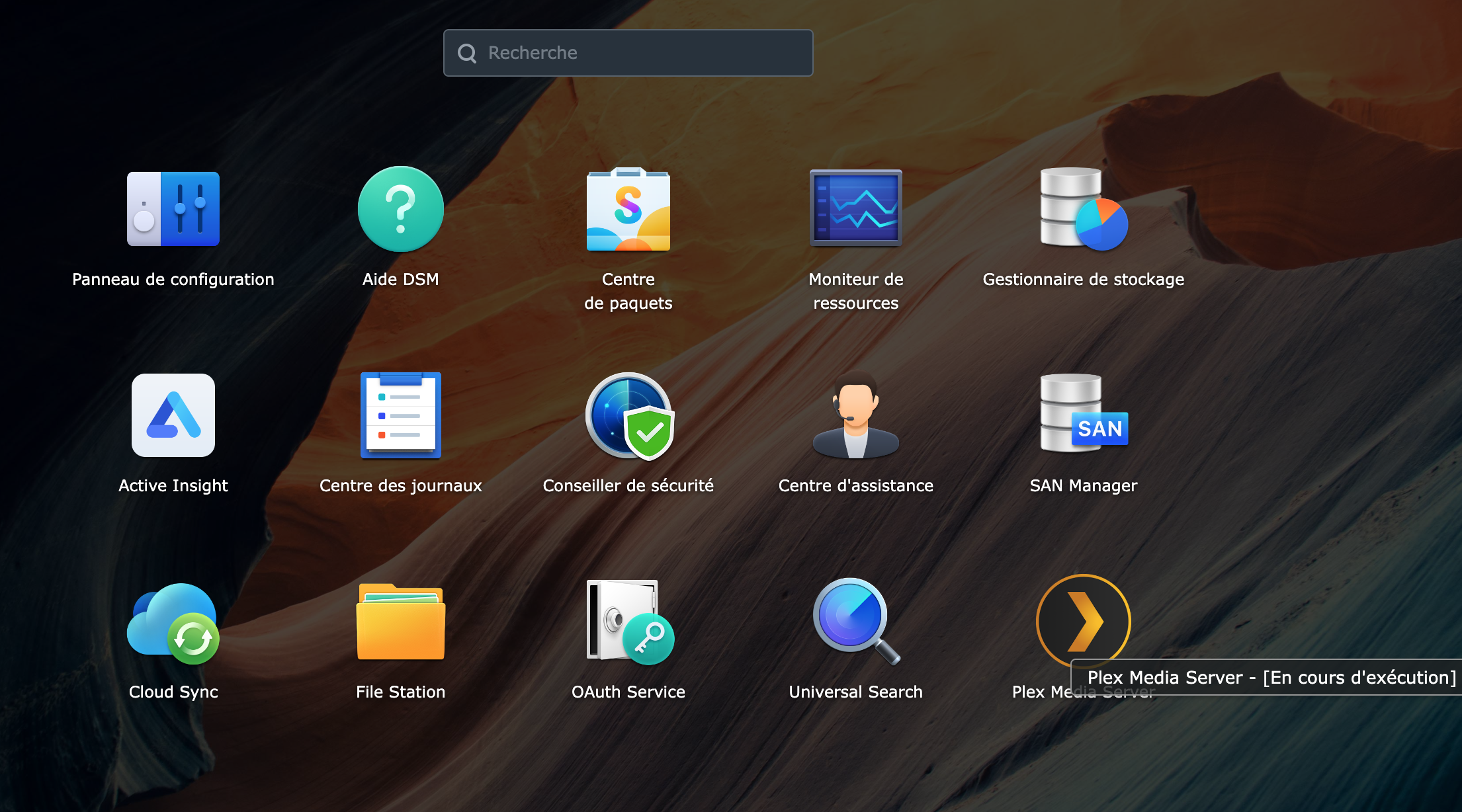Open Centre de paquets
Viewport: 1462px width, 812px height.
[x=628, y=209]
